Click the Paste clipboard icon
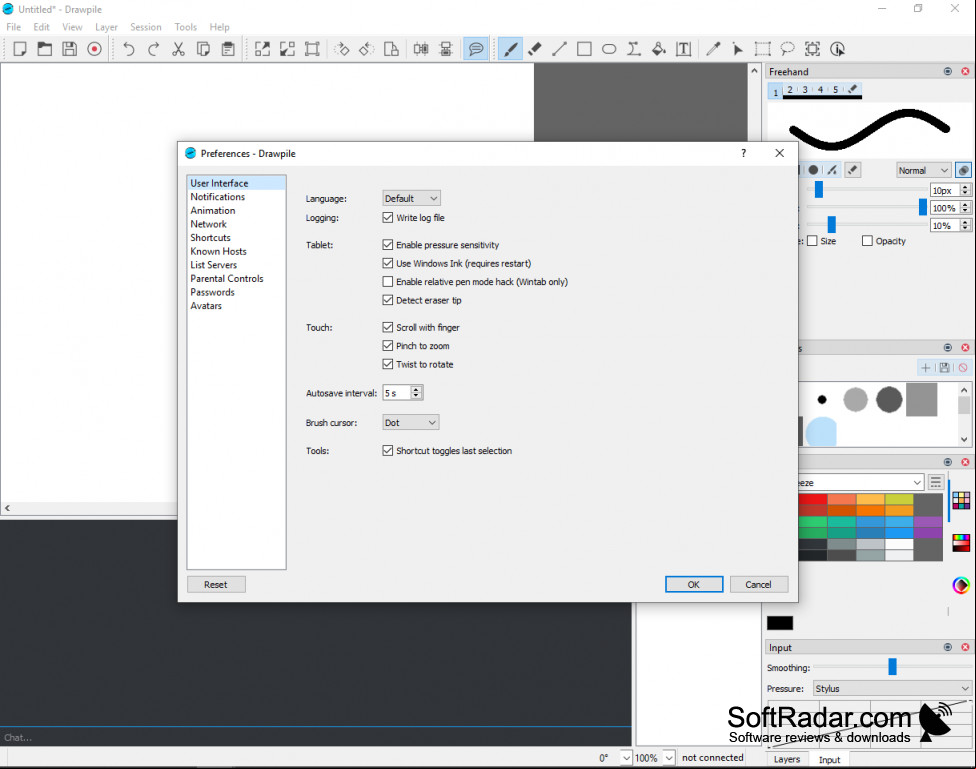 [x=228, y=49]
